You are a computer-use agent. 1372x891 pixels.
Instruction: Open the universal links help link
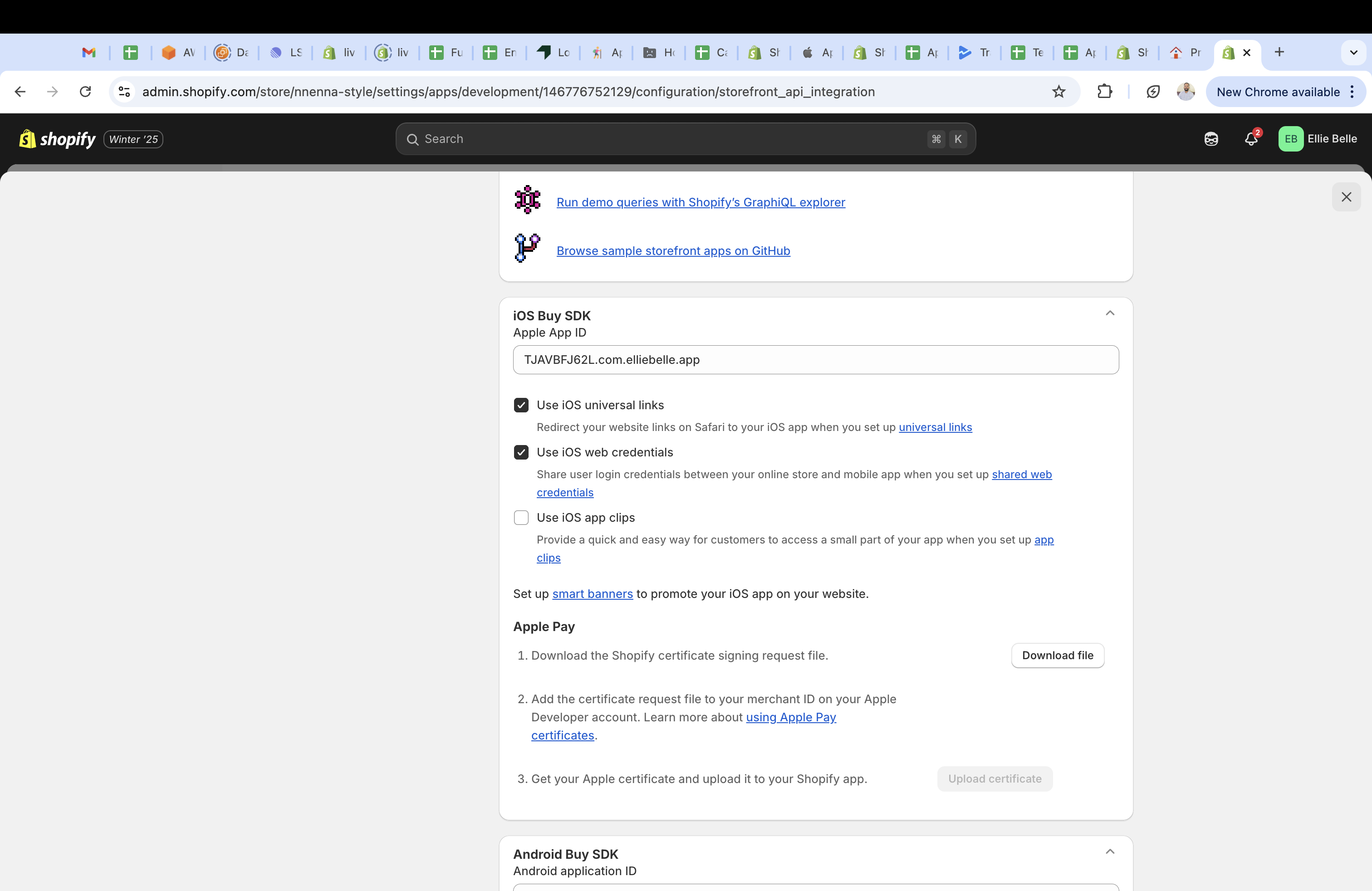[x=935, y=427]
